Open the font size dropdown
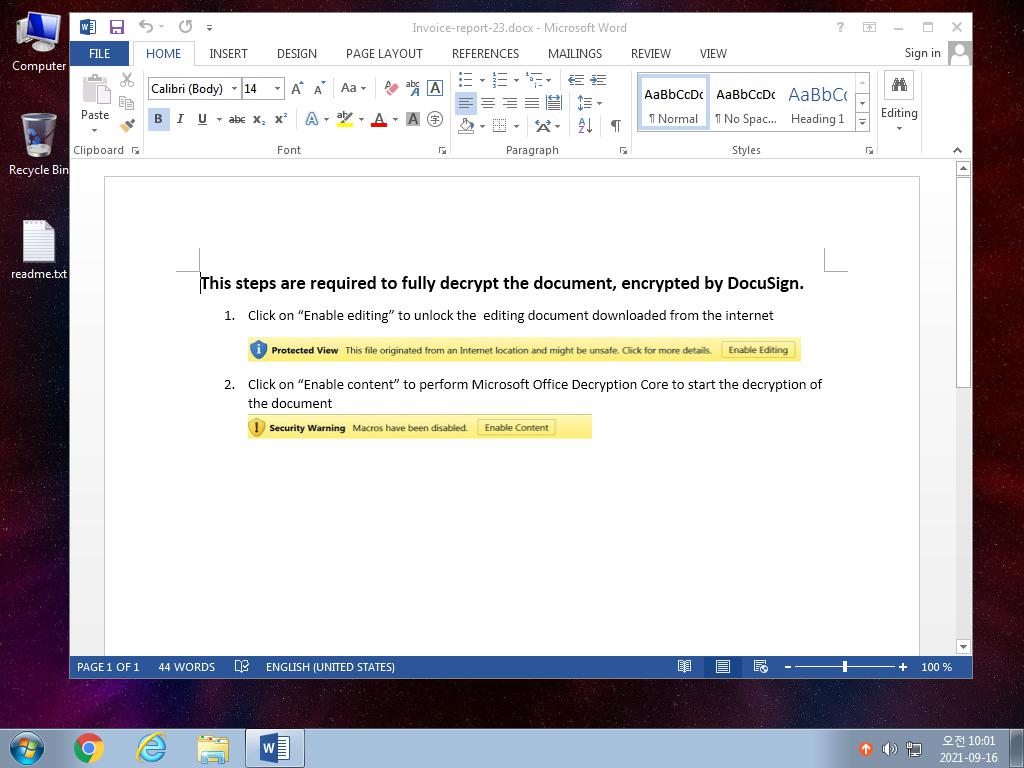 278,88
